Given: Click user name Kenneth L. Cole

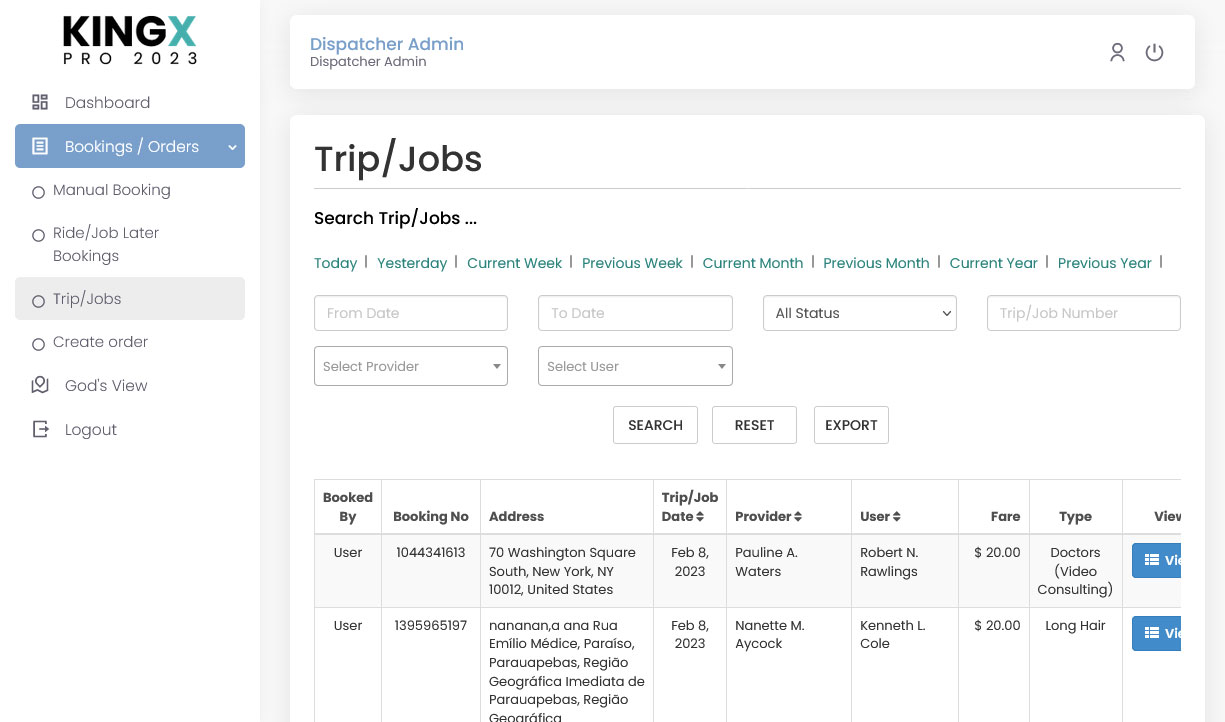Looking at the screenshot, I should (893, 634).
